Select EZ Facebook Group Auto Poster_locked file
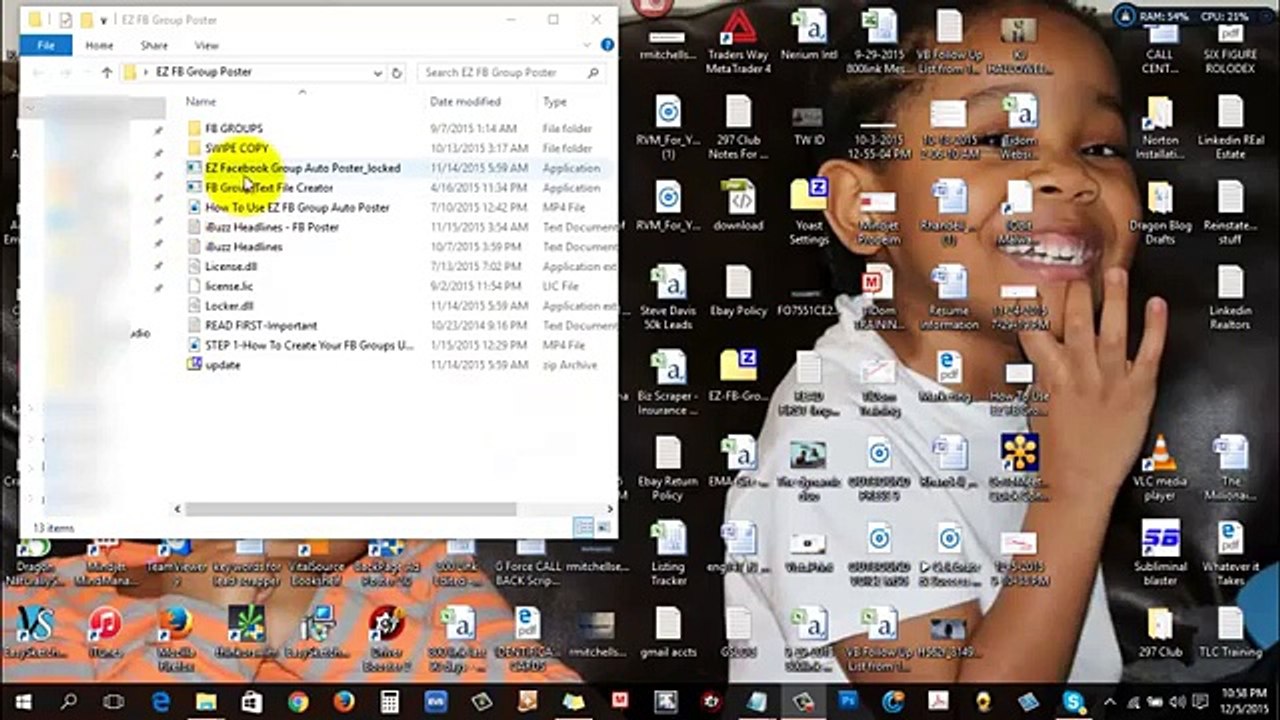This screenshot has height=720, width=1280. [x=302, y=168]
